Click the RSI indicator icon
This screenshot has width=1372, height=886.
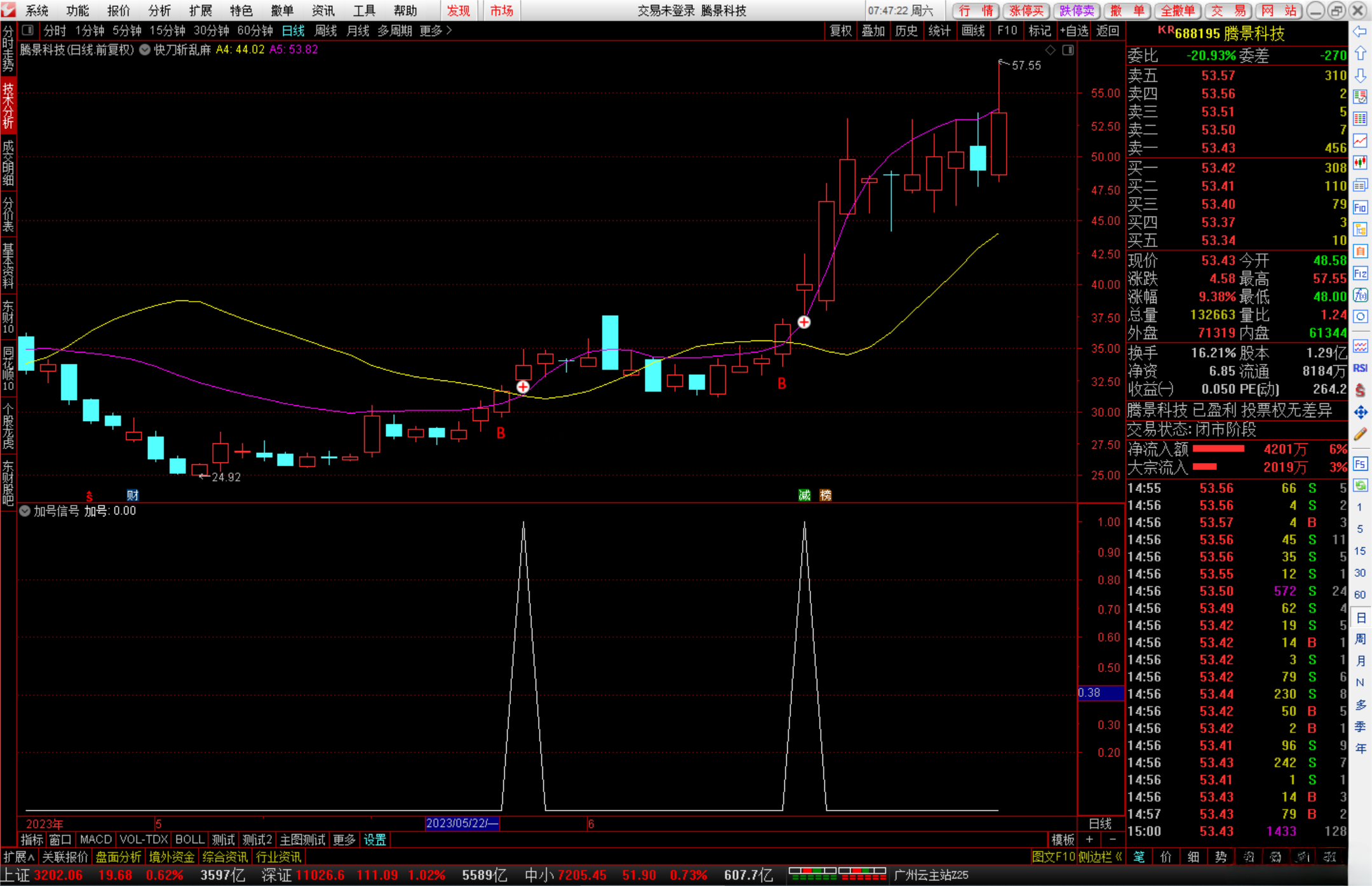[1360, 368]
